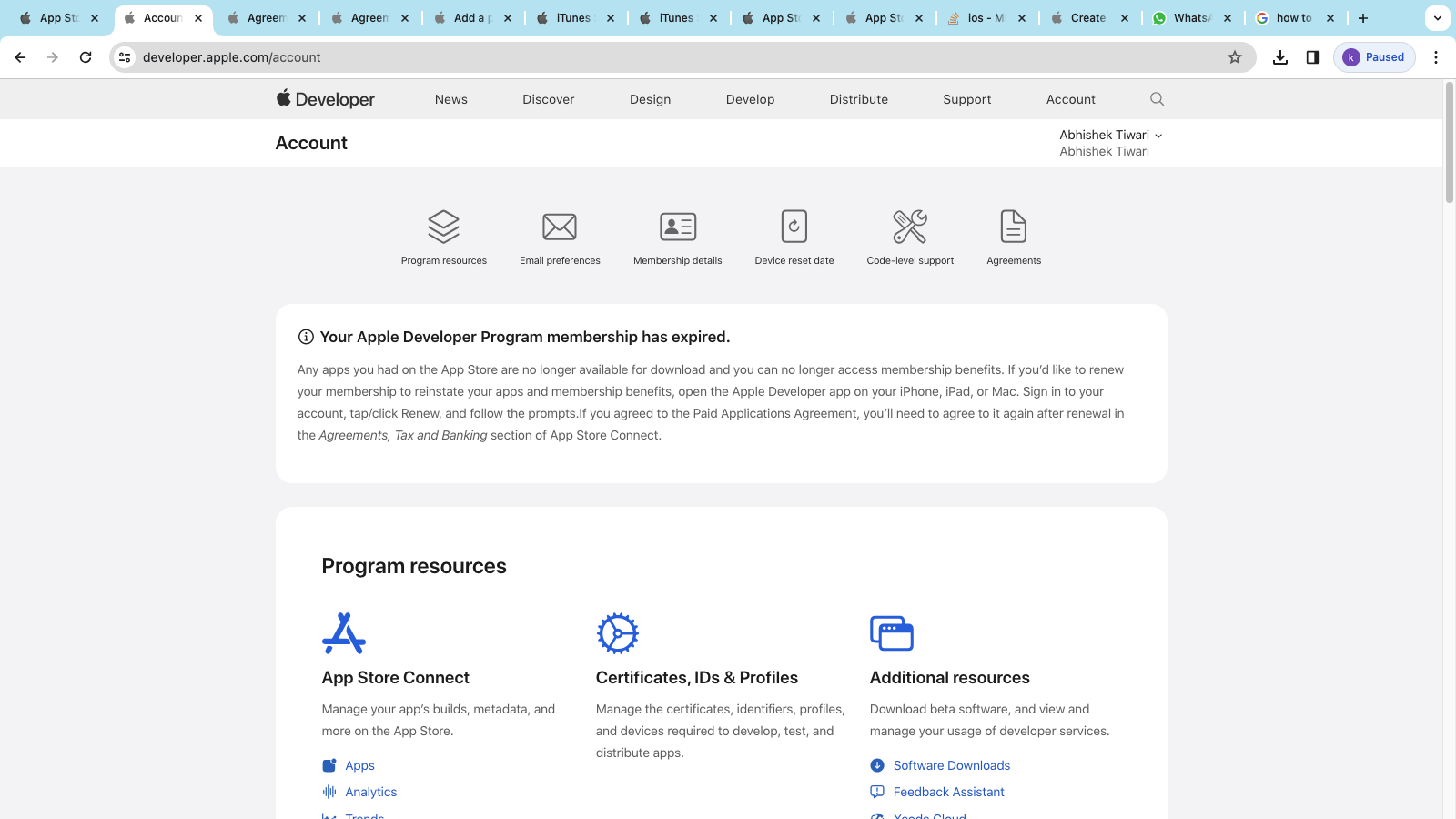Open Chrome three-dot menu

(1436, 57)
